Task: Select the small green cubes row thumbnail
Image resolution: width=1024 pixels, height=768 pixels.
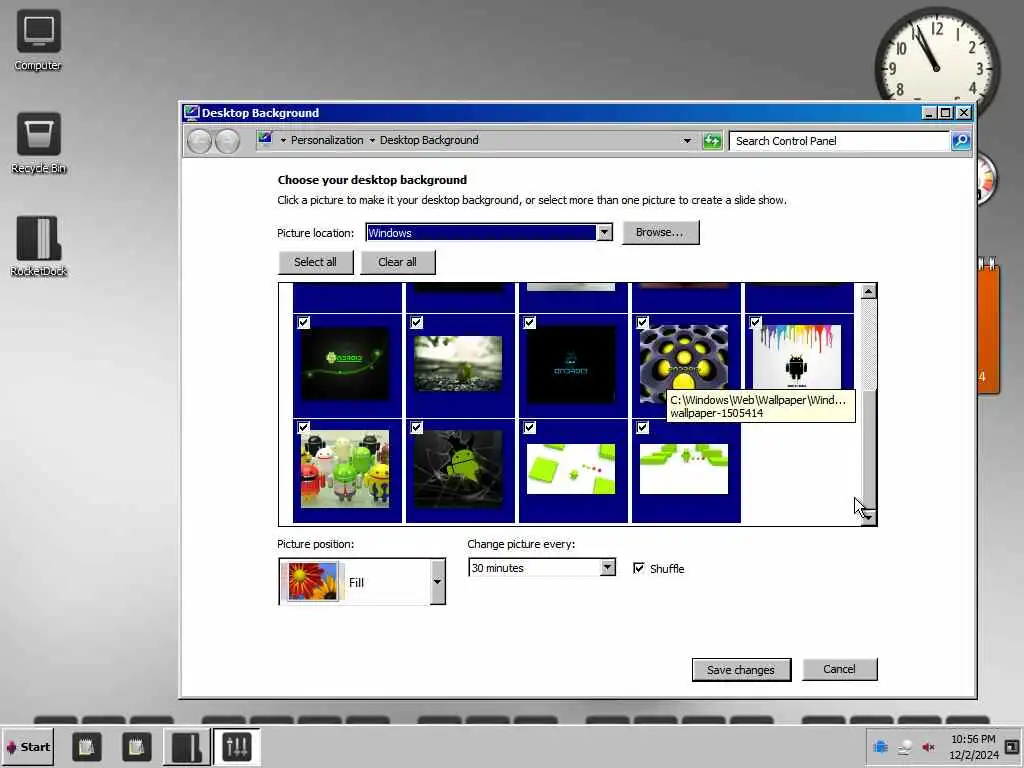Action: tap(684, 469)
